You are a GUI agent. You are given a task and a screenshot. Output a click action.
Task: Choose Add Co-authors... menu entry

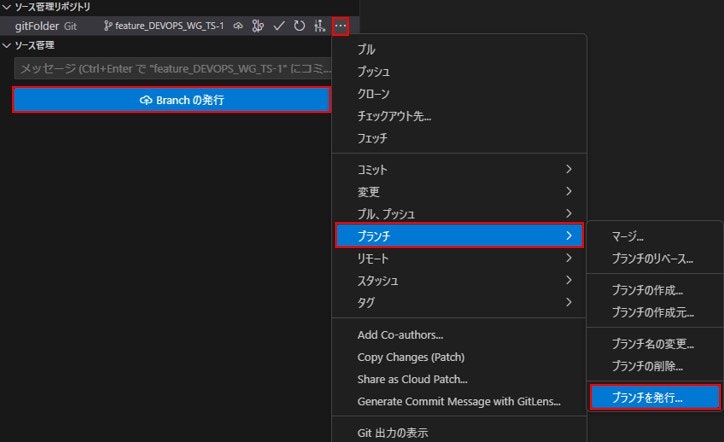click(459, 335)
